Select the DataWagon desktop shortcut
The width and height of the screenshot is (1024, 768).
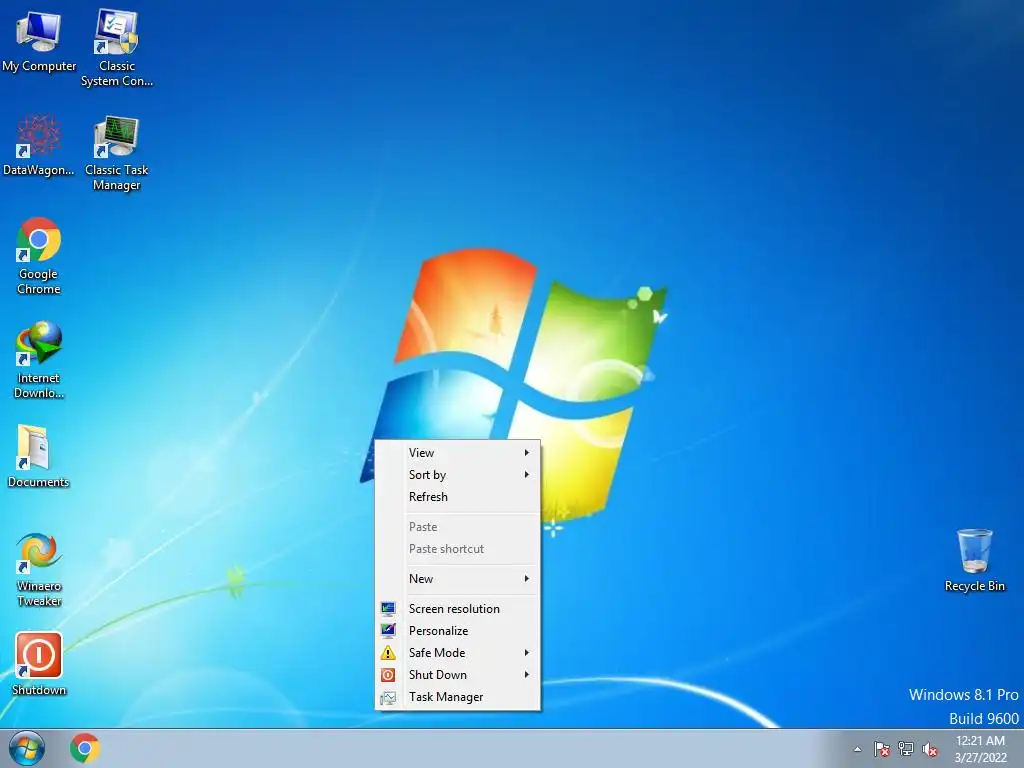[x=39, y=146]
